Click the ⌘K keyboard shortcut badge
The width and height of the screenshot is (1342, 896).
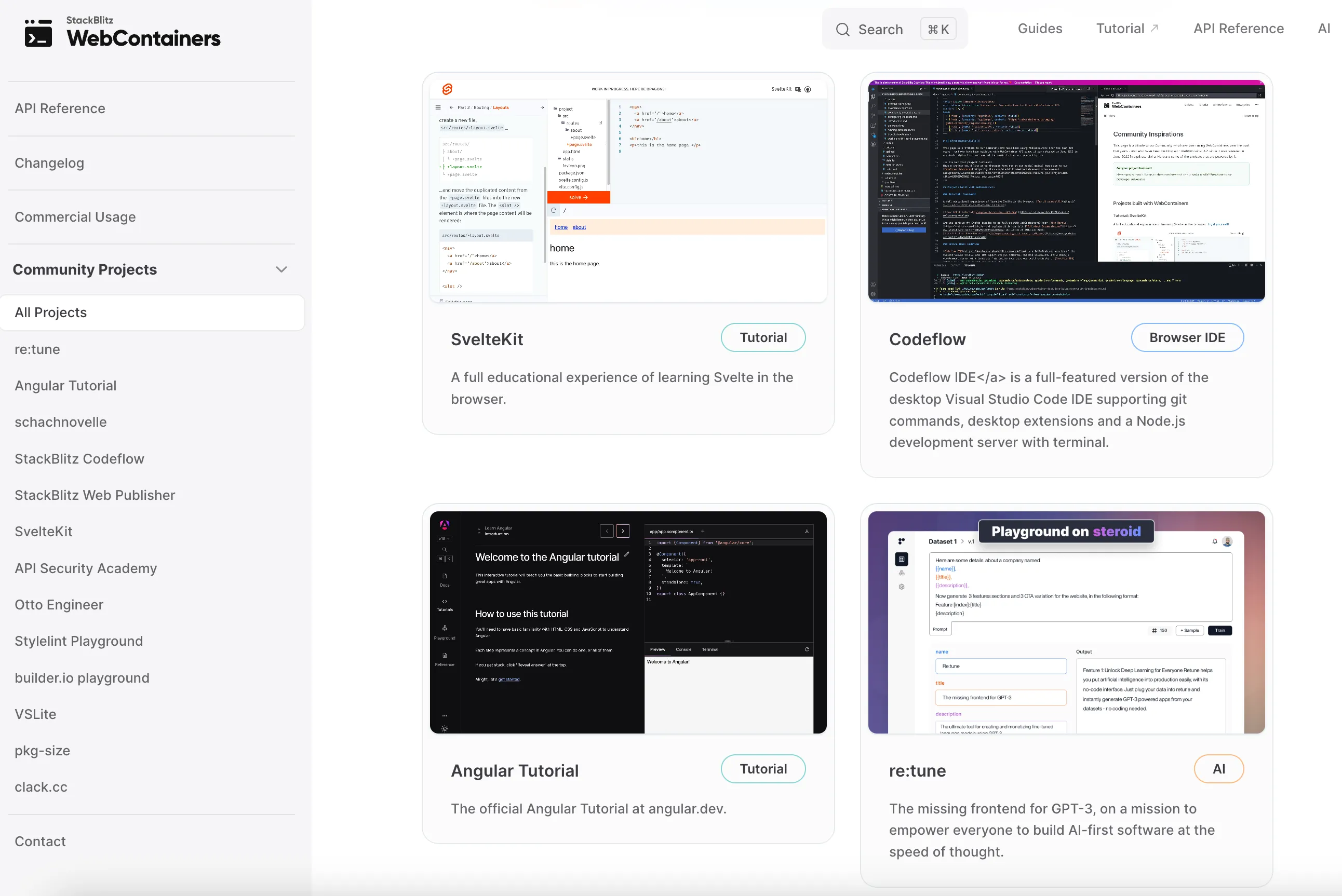[x=938, y=29]
